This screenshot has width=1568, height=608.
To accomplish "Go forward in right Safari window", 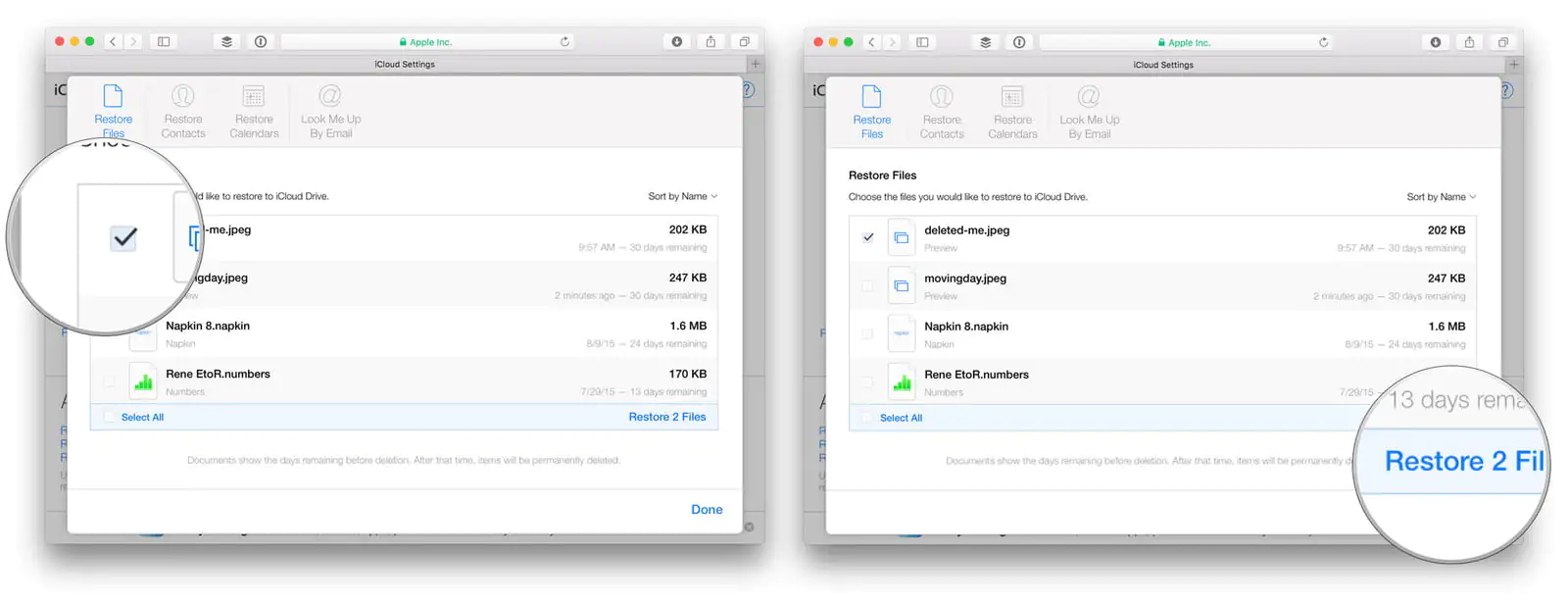I will (x=892, y=42).
